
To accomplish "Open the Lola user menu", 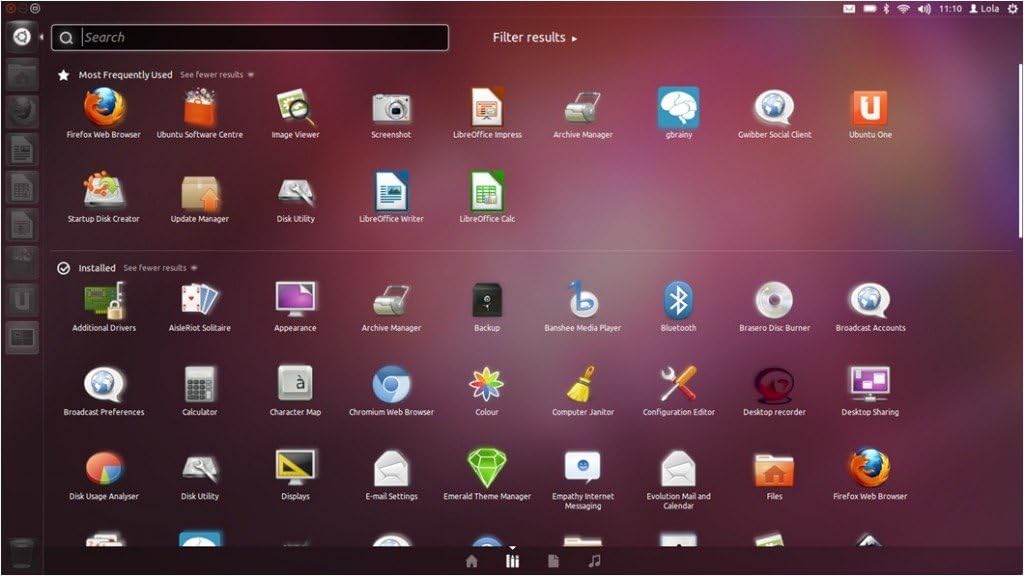I will click(x=984, y=8).
